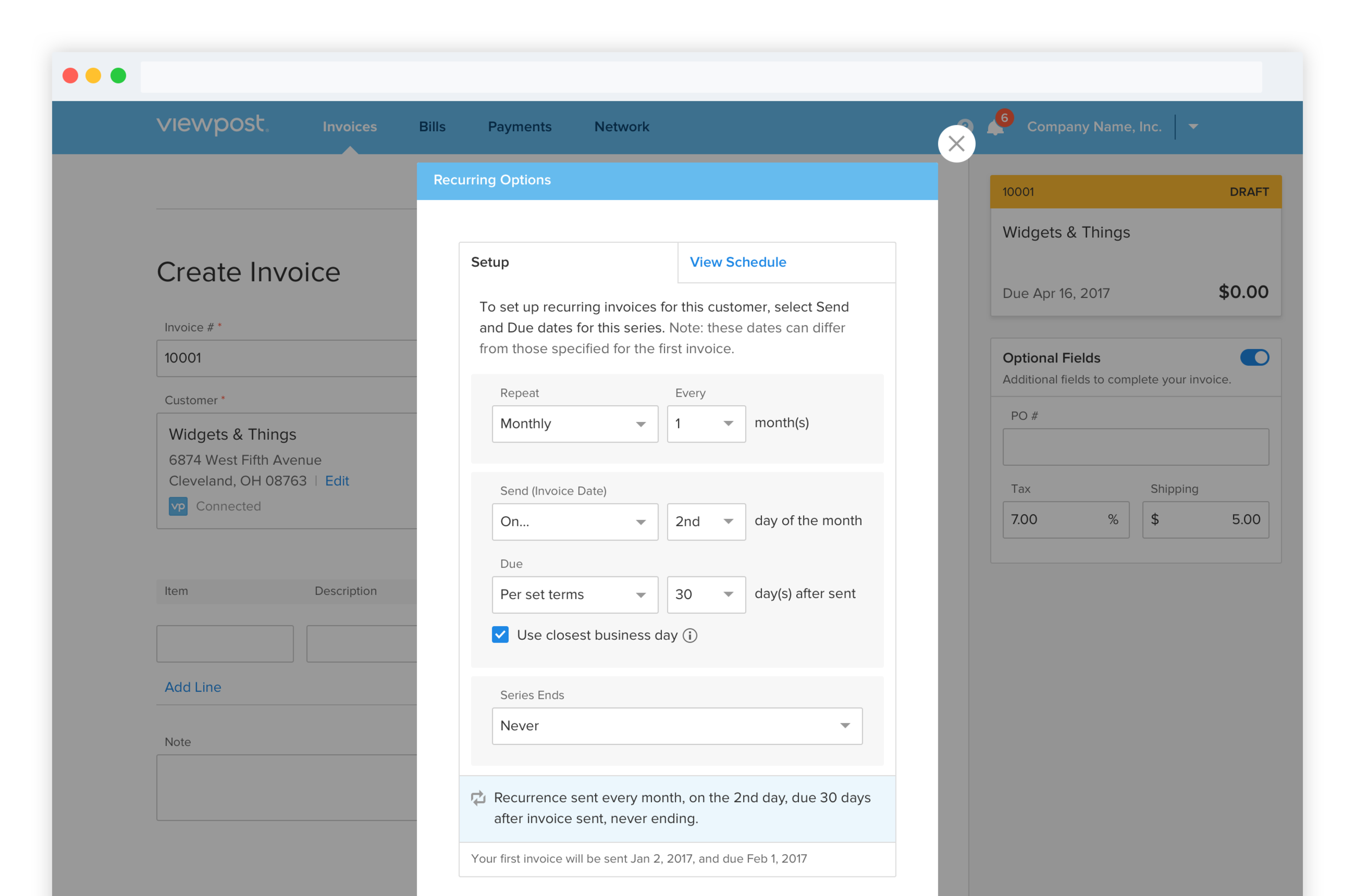
Task: Click the Due Apr 16, 2017 text
Action: point(1055,293)
